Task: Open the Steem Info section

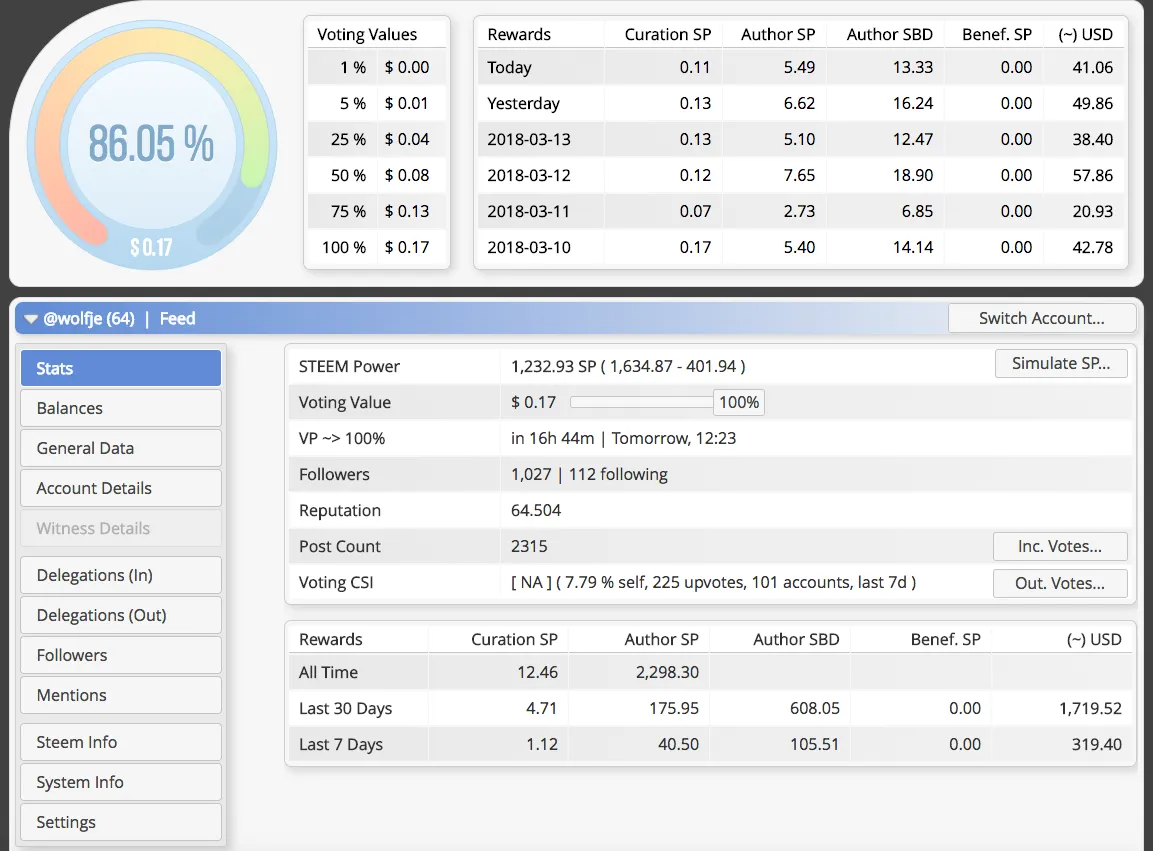Action: click(x=120, y=742)
